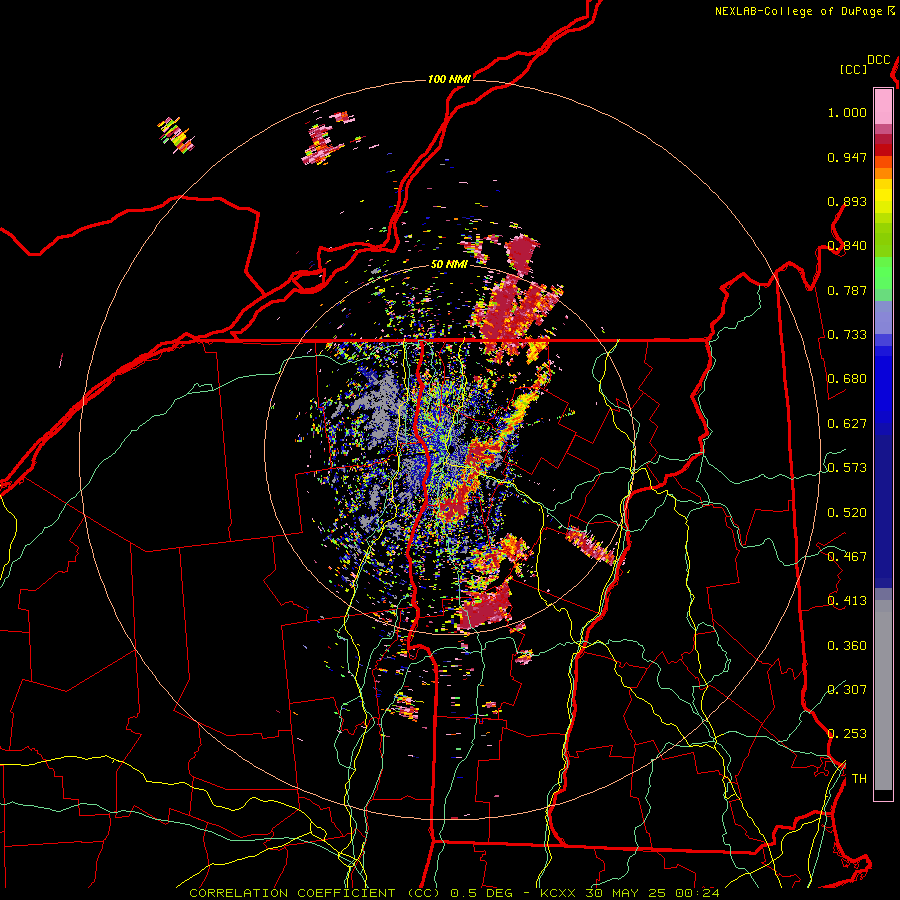Click the 0.947 scale value
Screen dimensions: 900x900
(847, 157)
